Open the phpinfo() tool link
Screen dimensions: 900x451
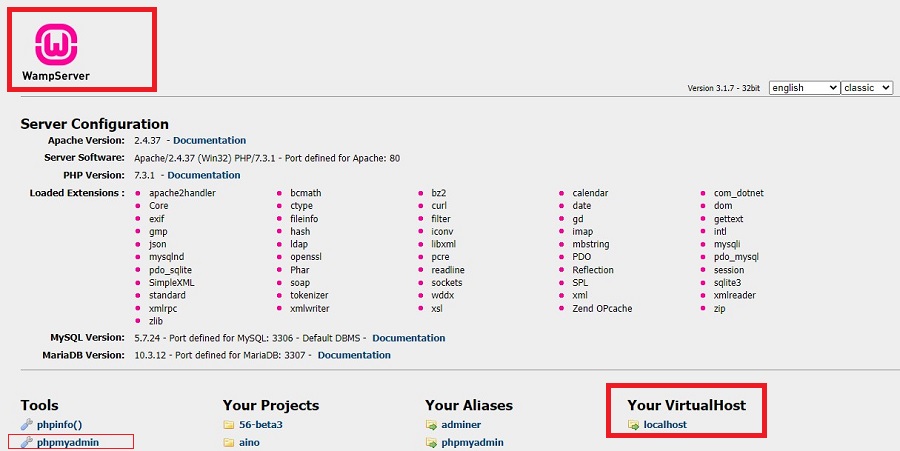[x=60, y=425]
